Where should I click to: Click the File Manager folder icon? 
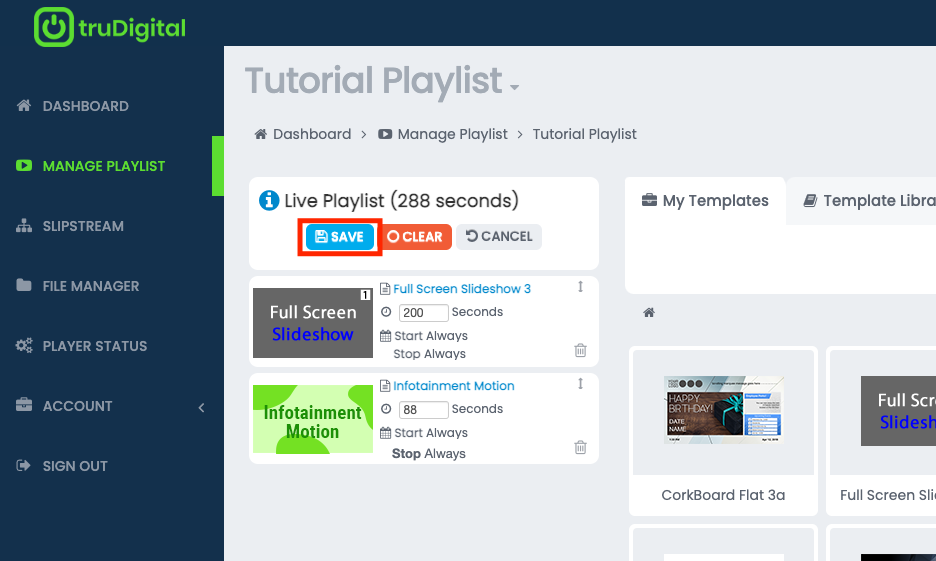(x=24, y=285)
